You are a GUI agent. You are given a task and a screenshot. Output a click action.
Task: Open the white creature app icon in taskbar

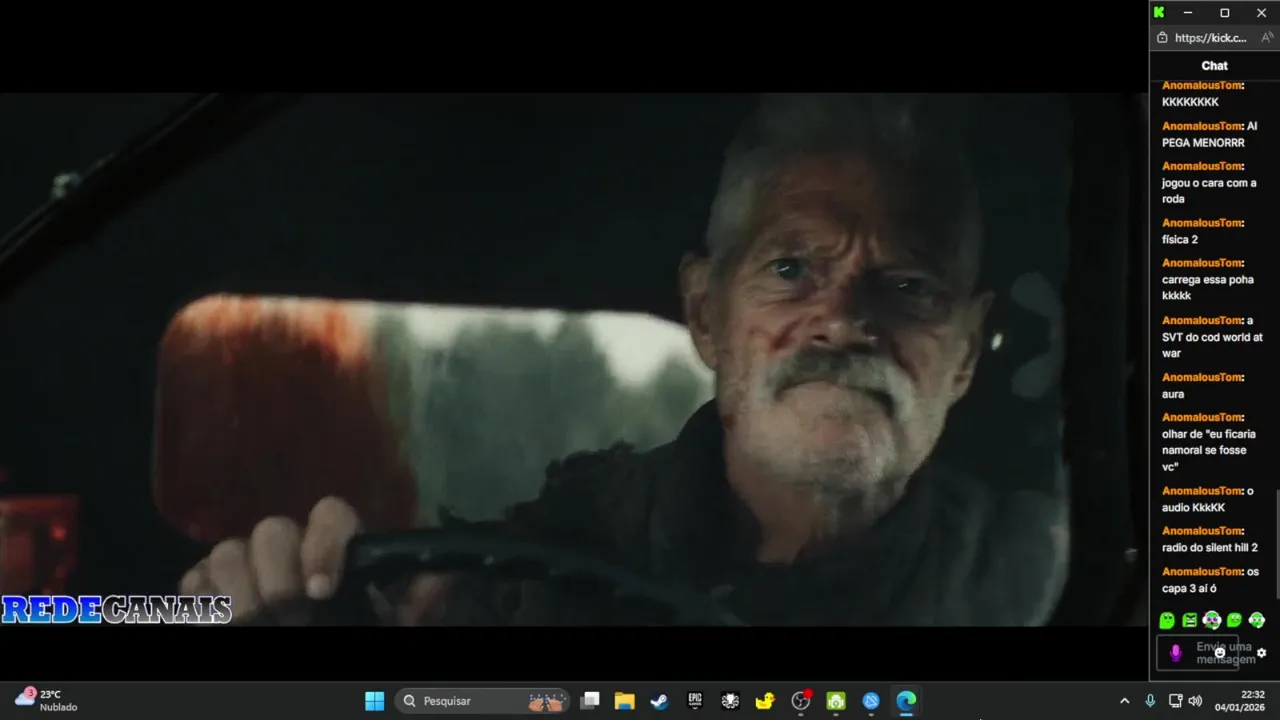[730, 701]
